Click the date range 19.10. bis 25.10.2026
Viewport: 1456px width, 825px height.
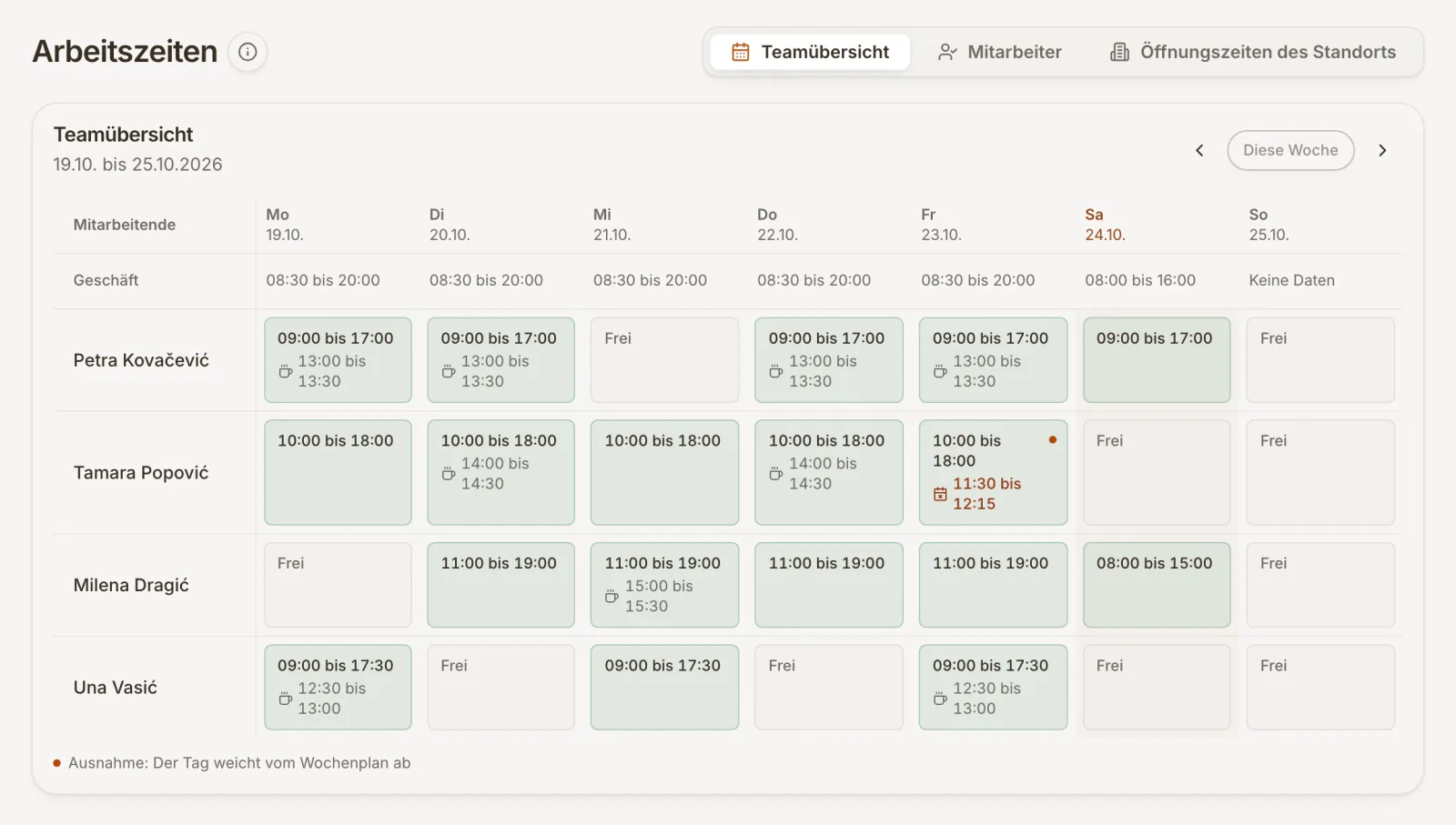pyautogui.click(x=137, y=165)
